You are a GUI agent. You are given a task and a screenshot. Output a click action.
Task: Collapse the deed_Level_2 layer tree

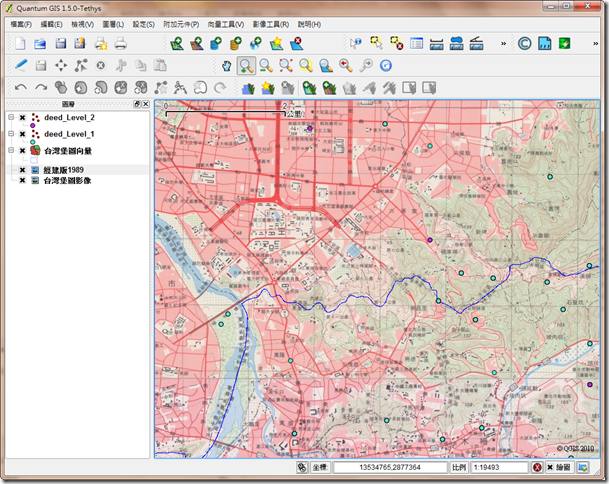(x=11, y=117)
